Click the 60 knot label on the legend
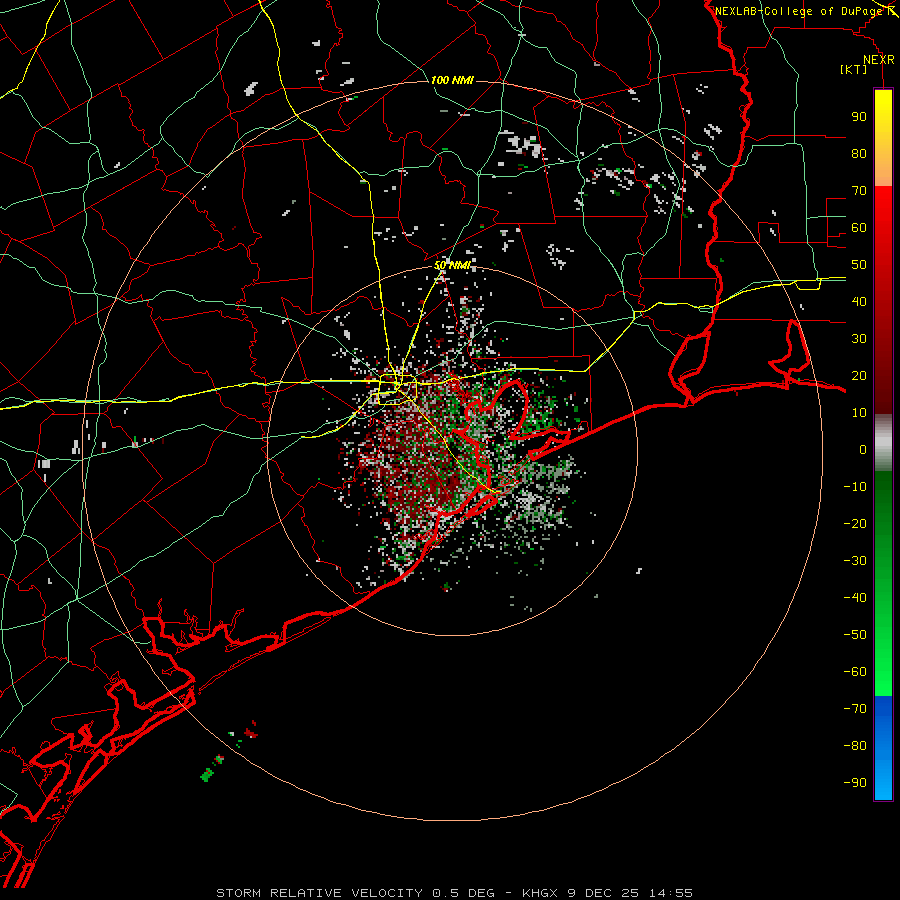The width and height of the screenshot is (900, 900). coord(859,227)
